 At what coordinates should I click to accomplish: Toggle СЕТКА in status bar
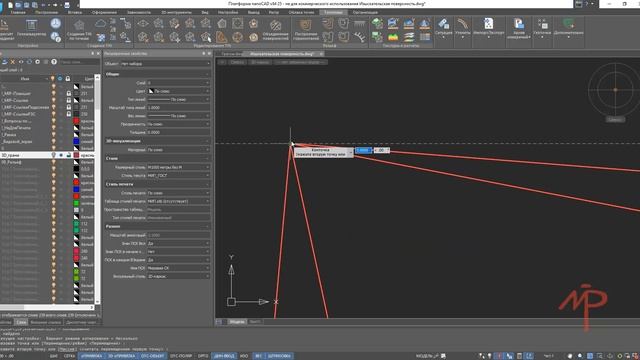click(69, 356)
